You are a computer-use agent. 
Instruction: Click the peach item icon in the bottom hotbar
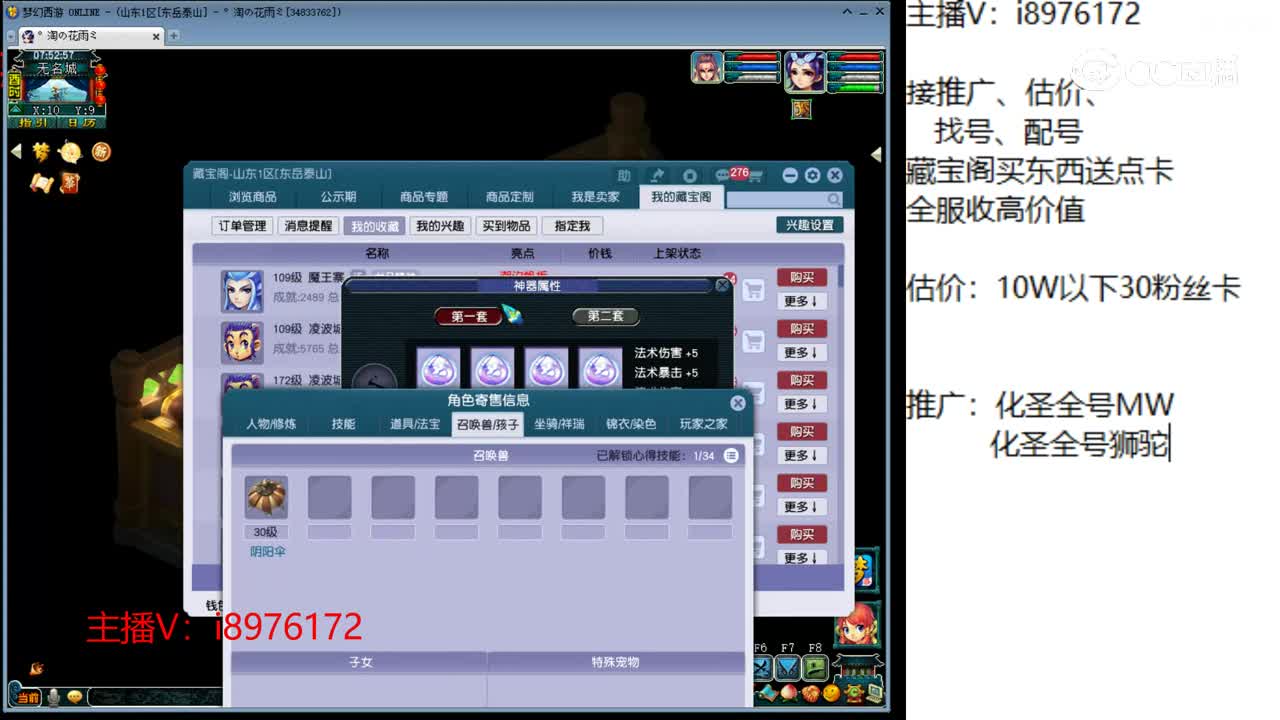tap(788, 690)
